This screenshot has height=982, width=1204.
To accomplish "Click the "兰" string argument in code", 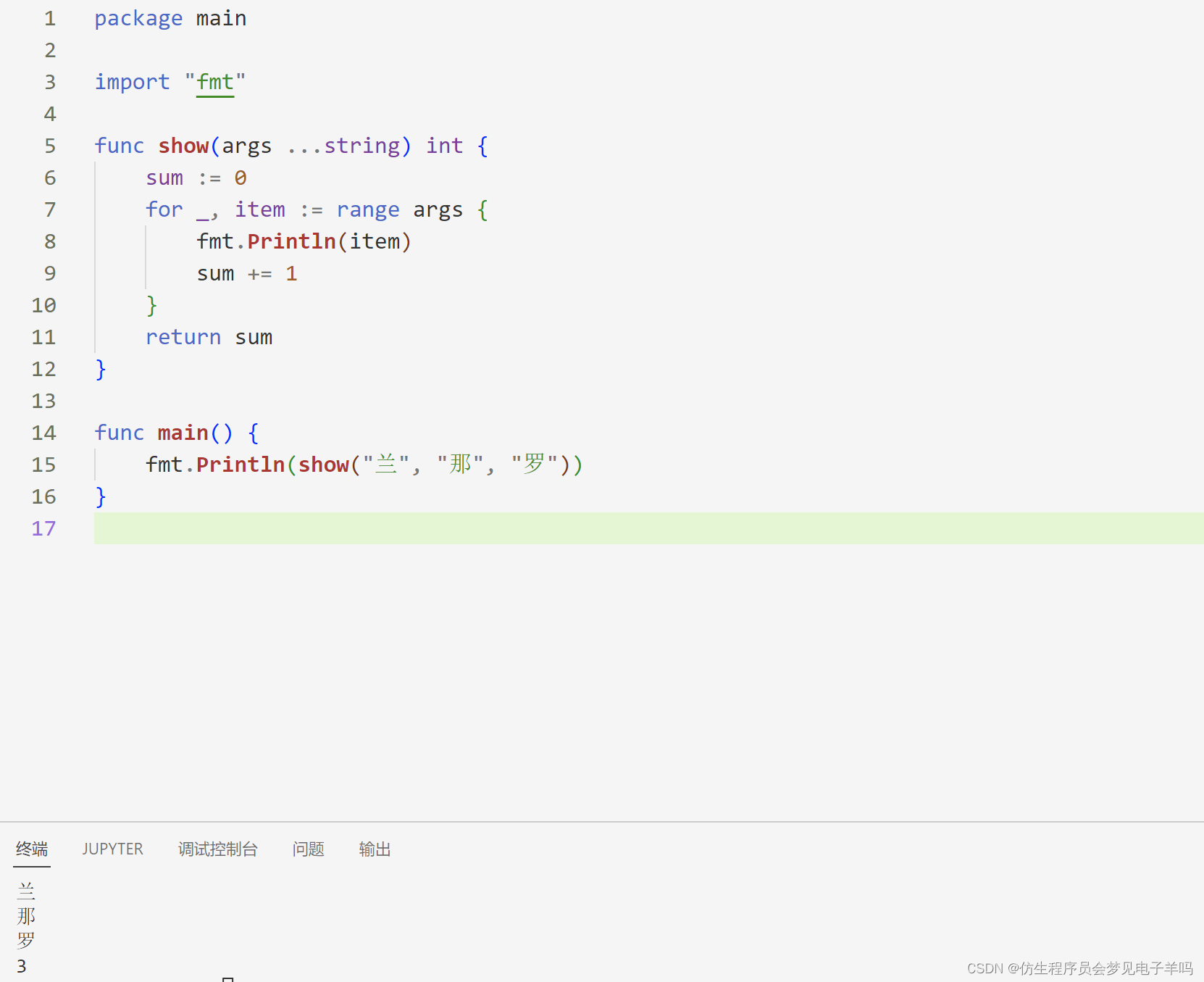I will pyautogui.click(x=386, y=465).
